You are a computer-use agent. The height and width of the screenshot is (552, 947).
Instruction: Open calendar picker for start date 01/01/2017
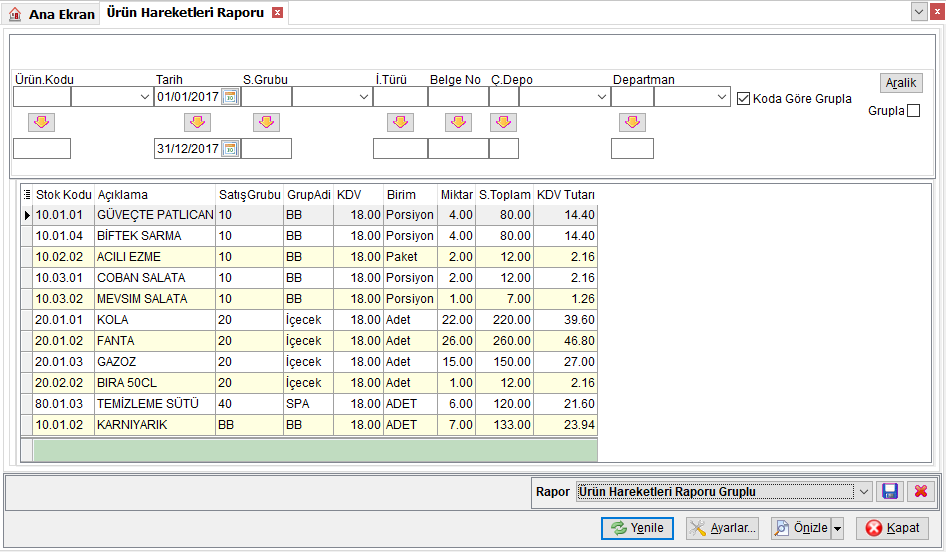click(230, 97)
